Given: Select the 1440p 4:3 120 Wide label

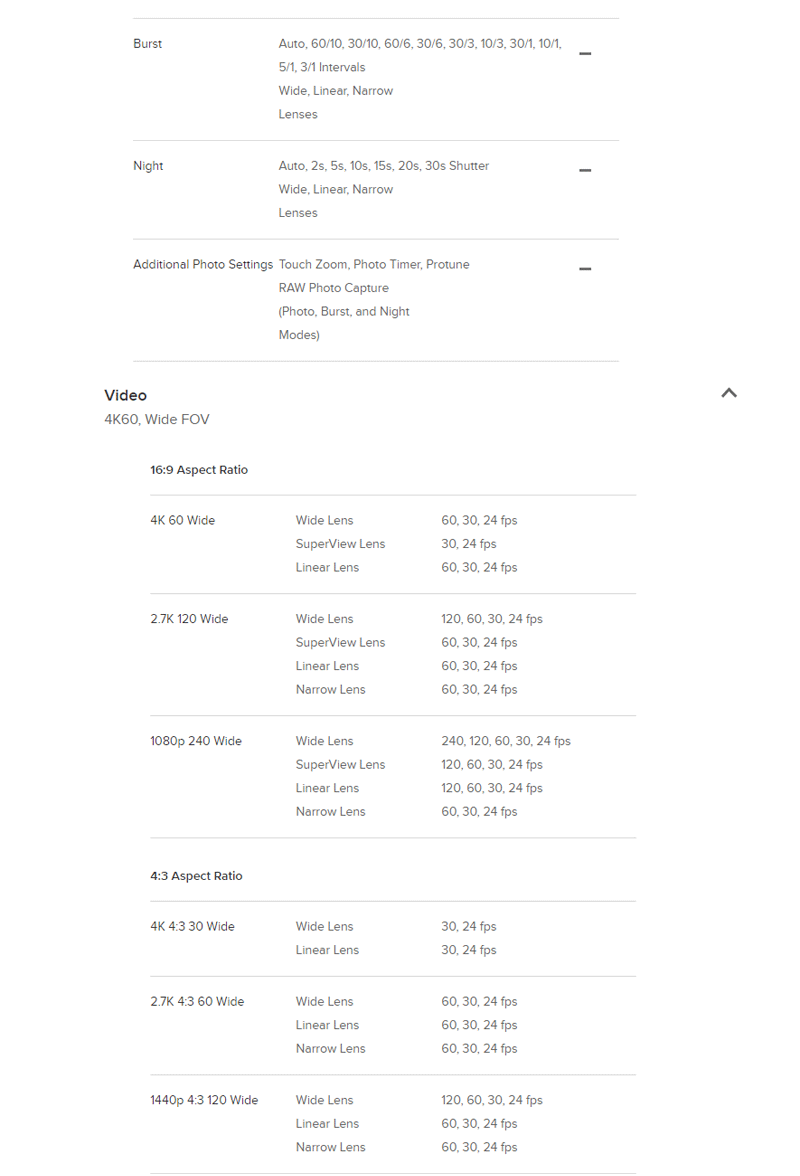Looking at the screenshot, I should [x=204, y=1100].
